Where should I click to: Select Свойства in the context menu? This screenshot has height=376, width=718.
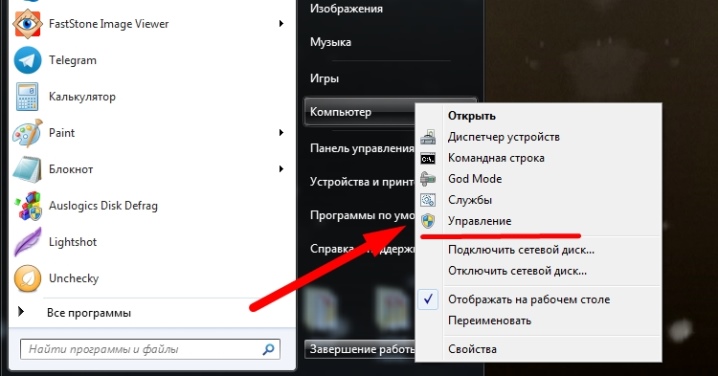(472, 349)
